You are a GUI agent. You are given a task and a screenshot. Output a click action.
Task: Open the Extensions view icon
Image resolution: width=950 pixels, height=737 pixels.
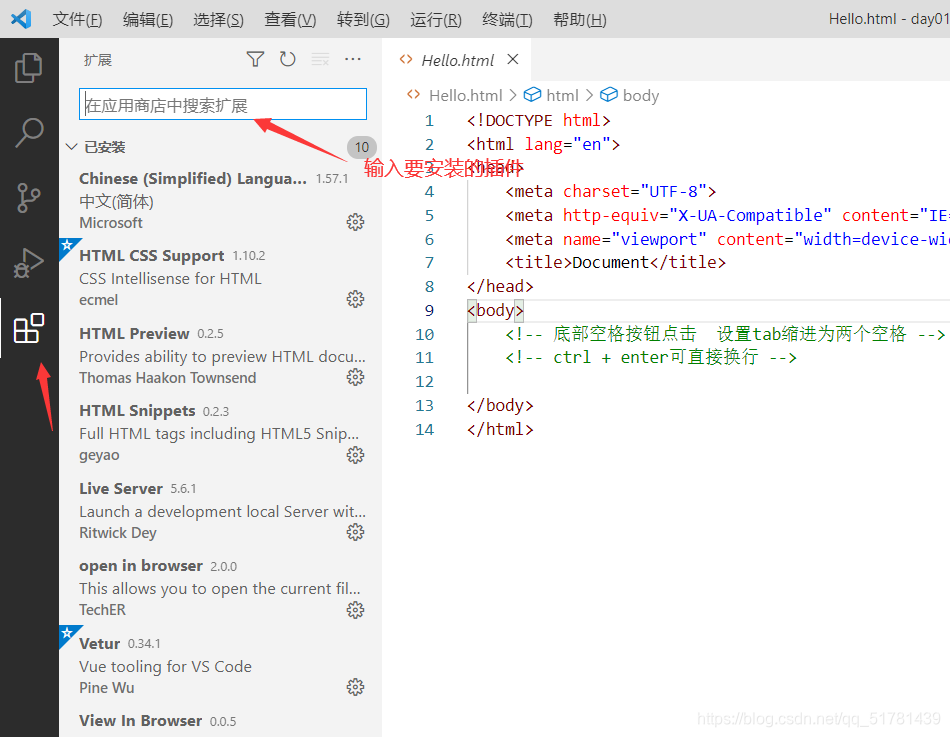click(x=28, y=328)
